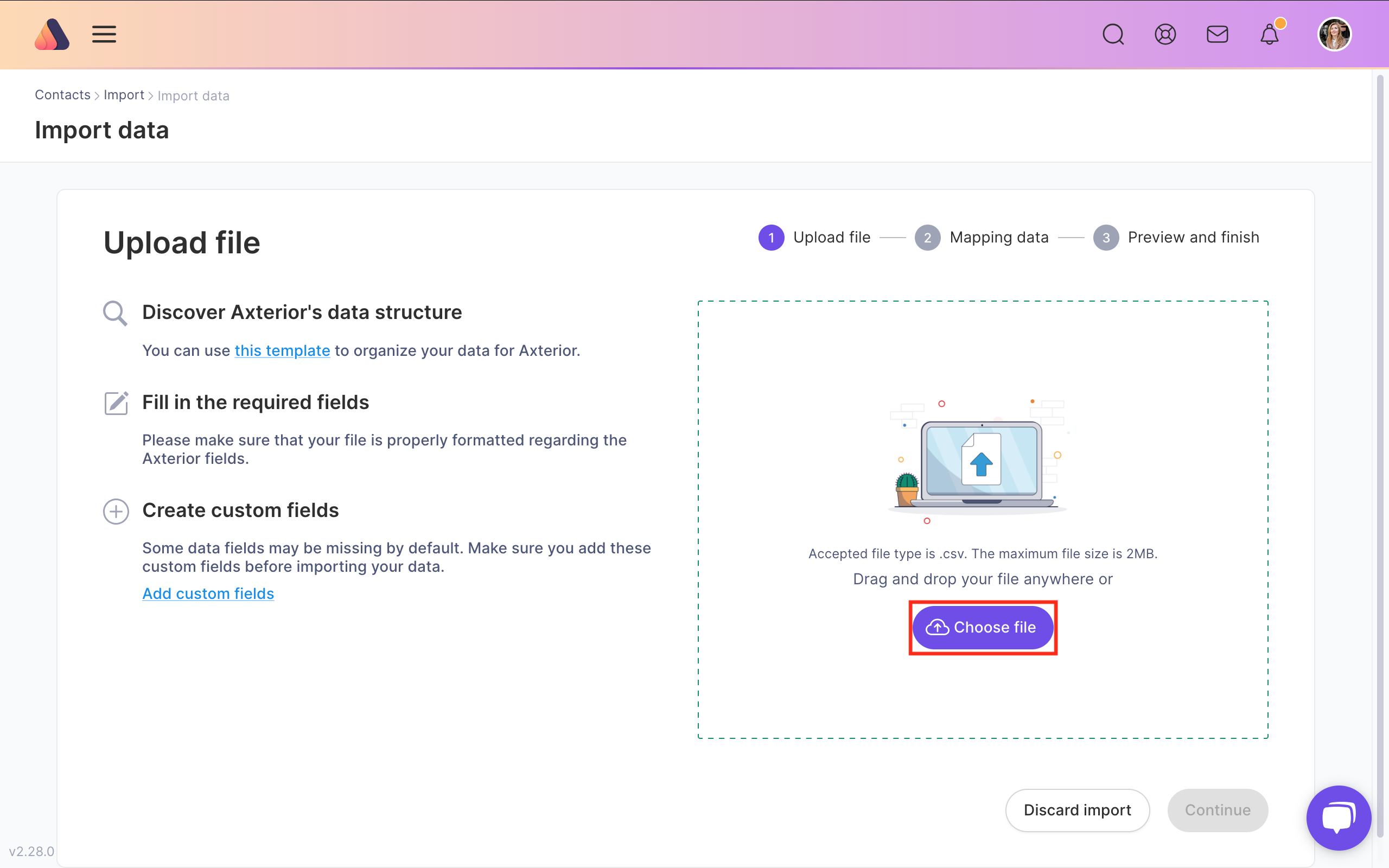This screenshot has height=868, width=1389.
Task: Select step 3 Preview and finish
Action: (x=1176, y=238)
